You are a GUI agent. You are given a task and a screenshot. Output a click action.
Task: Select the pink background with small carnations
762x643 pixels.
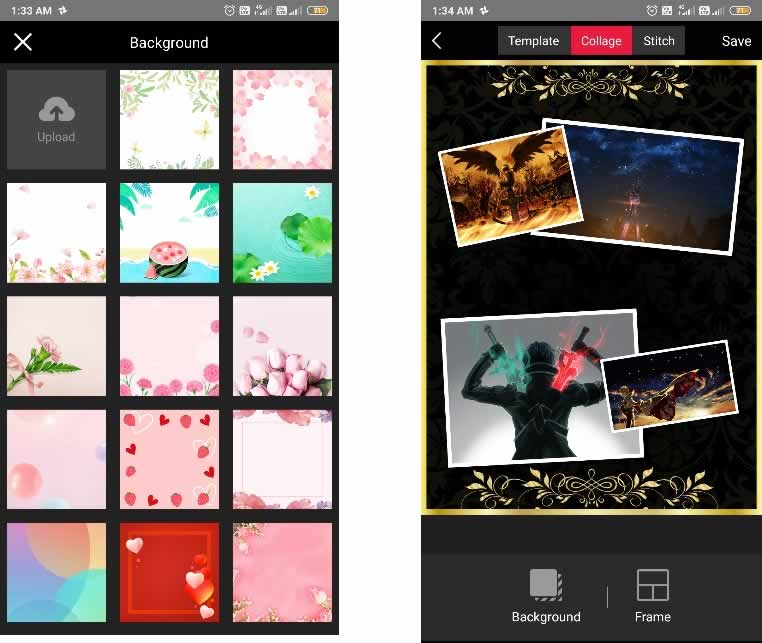coord(169,346)
